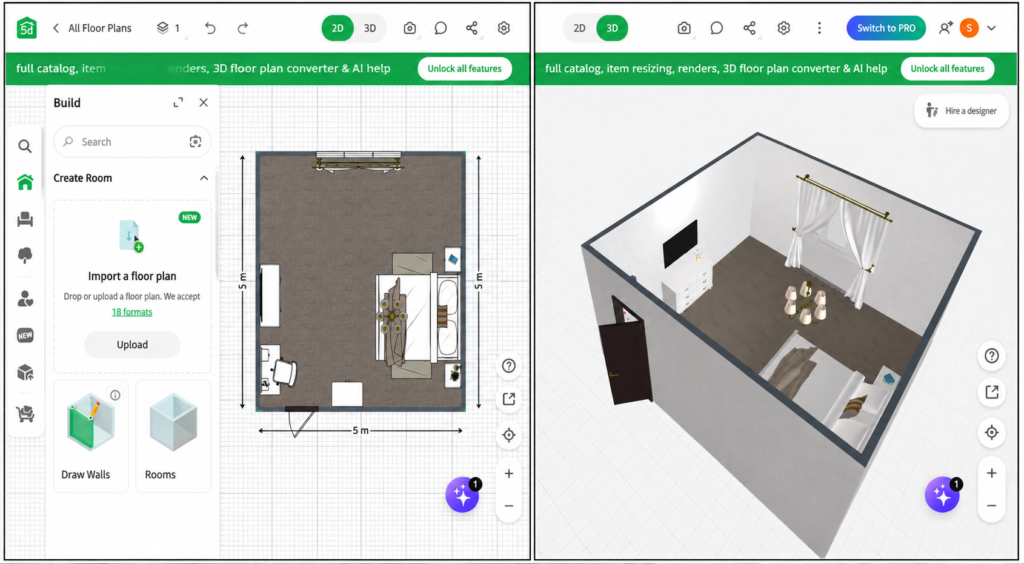Screen dimensions: 1024x564
Task: Zoom out on the 2D floor plan
Action: point(509,506)
